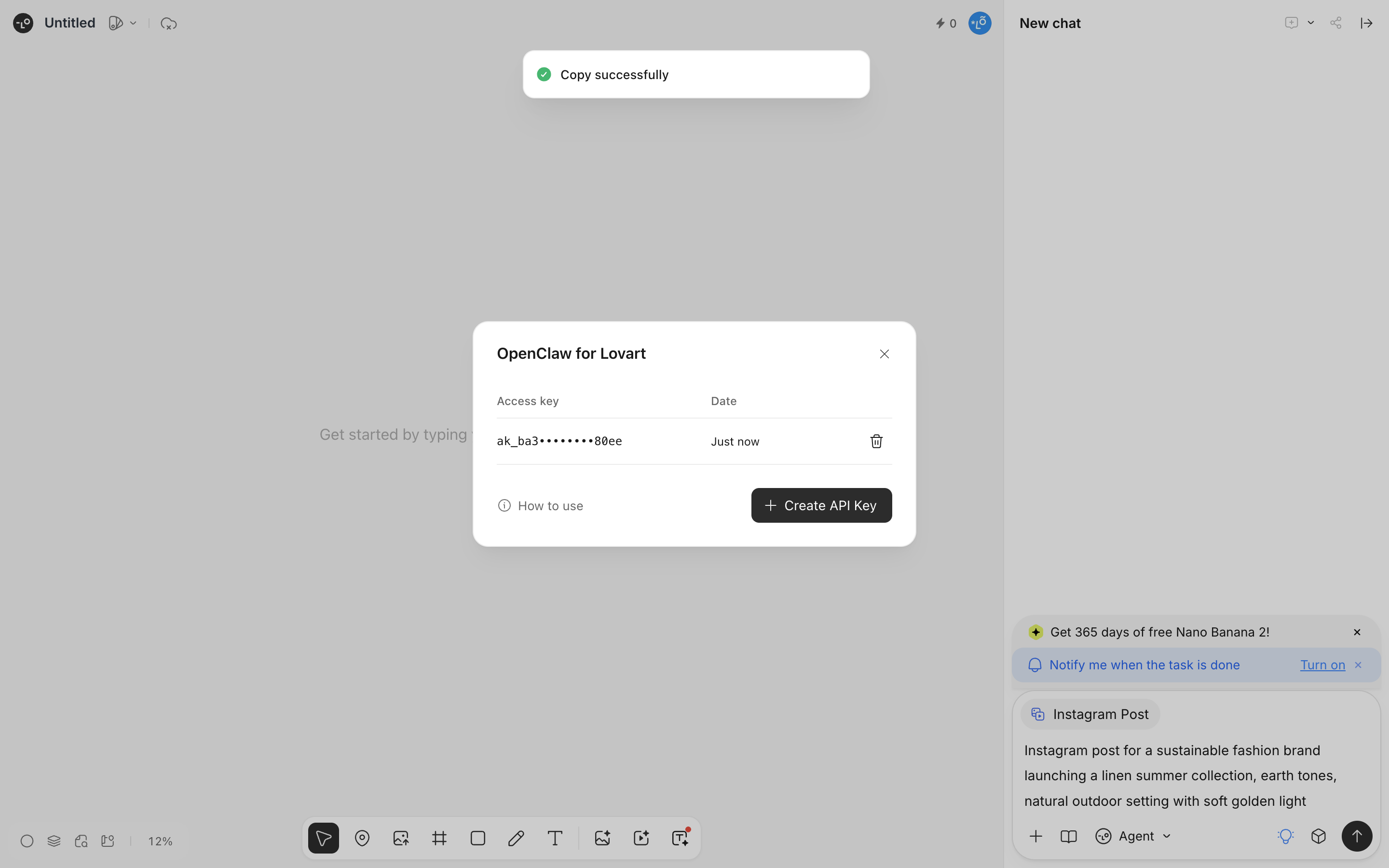Click the Lovart logo icon
This screenshot has width=1389, height=868.
[23, 23]
